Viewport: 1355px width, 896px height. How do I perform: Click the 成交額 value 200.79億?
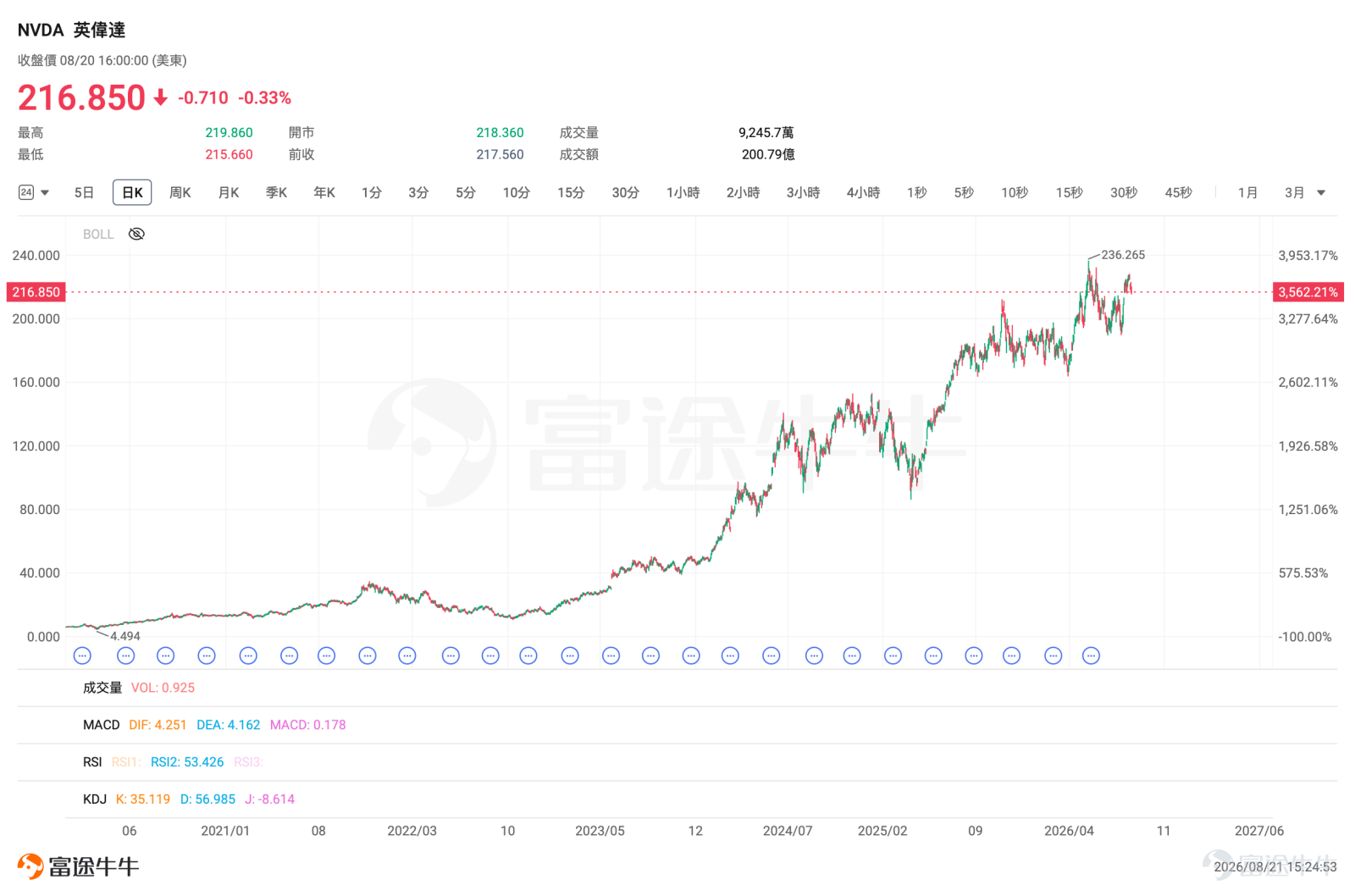coord(768,154)
